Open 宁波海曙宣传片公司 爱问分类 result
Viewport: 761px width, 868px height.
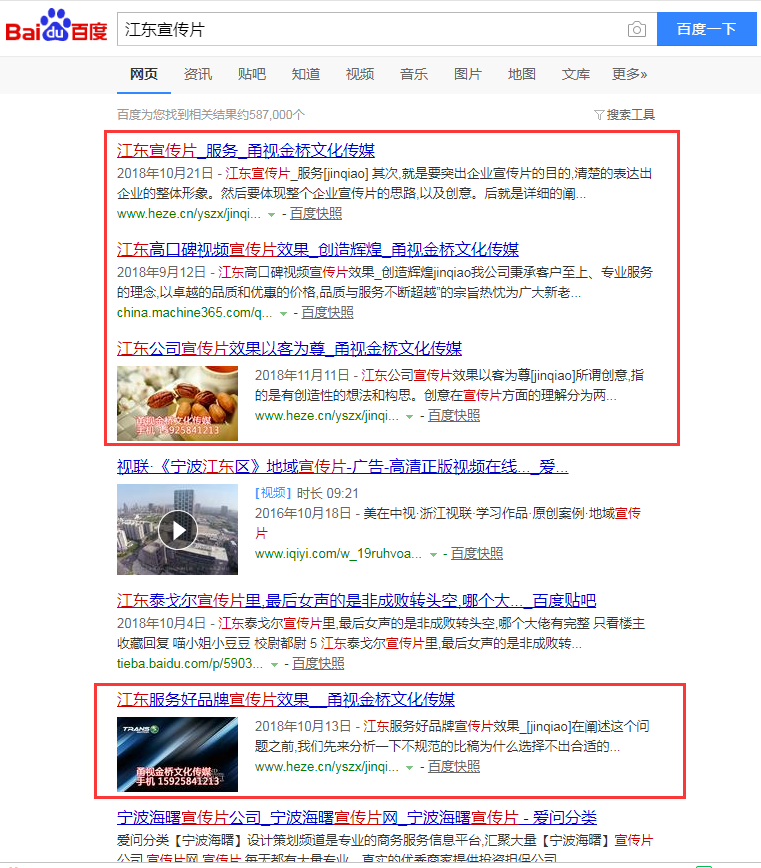356,818
